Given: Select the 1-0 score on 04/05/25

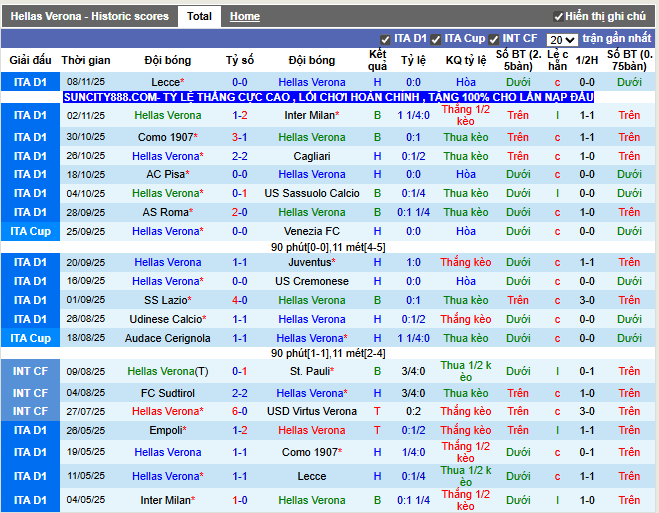Looking at the screenshot, I should click(x=240, y=500).
